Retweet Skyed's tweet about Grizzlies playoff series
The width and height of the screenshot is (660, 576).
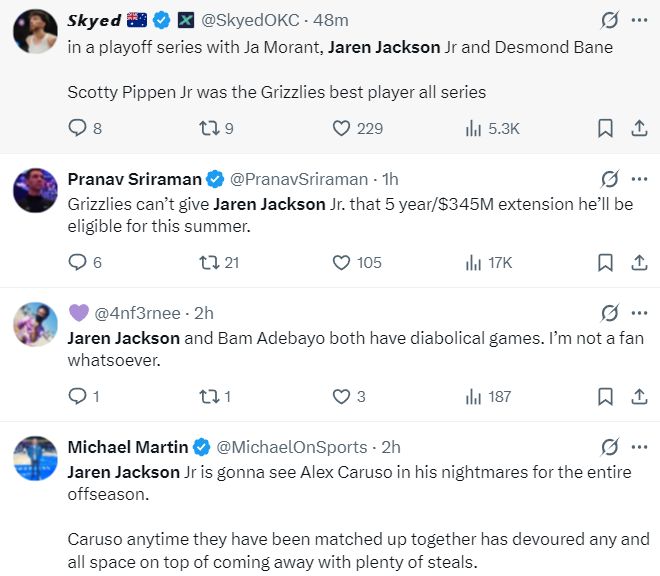[208, 128]
